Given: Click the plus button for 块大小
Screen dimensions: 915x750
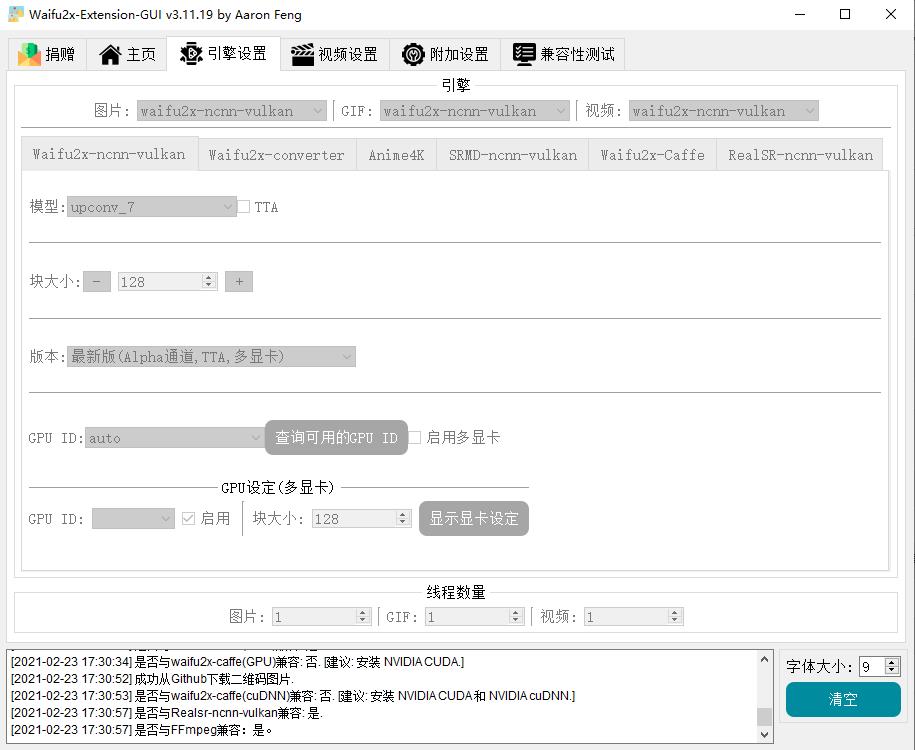Looking at the screenshot, I should (x=239, y=282).
